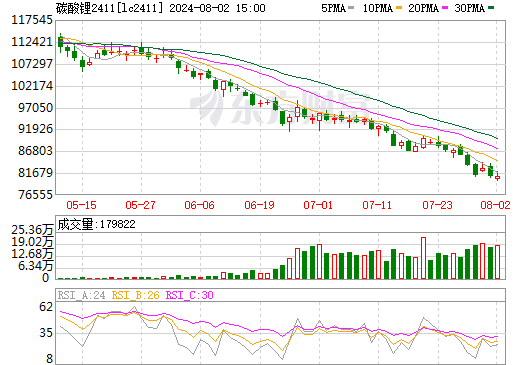Select the 06-06 date axis label

tap(199, 205)
